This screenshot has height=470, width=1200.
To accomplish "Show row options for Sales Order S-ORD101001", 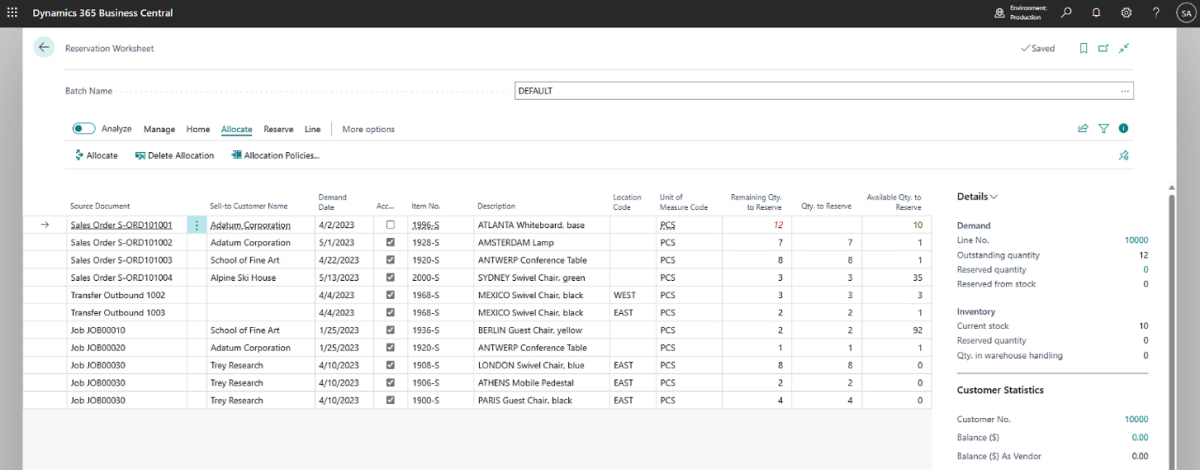I will coord(196,225).
